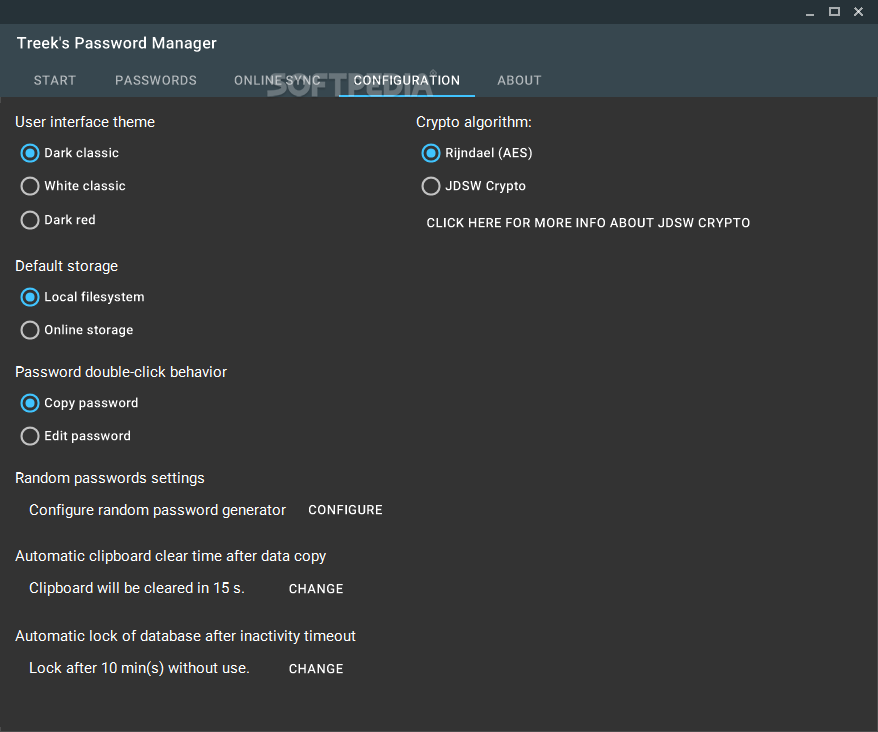This screenshot has width=878, height=732.
Task: Go to the ABOUT tab
Action: coord(519,80)
